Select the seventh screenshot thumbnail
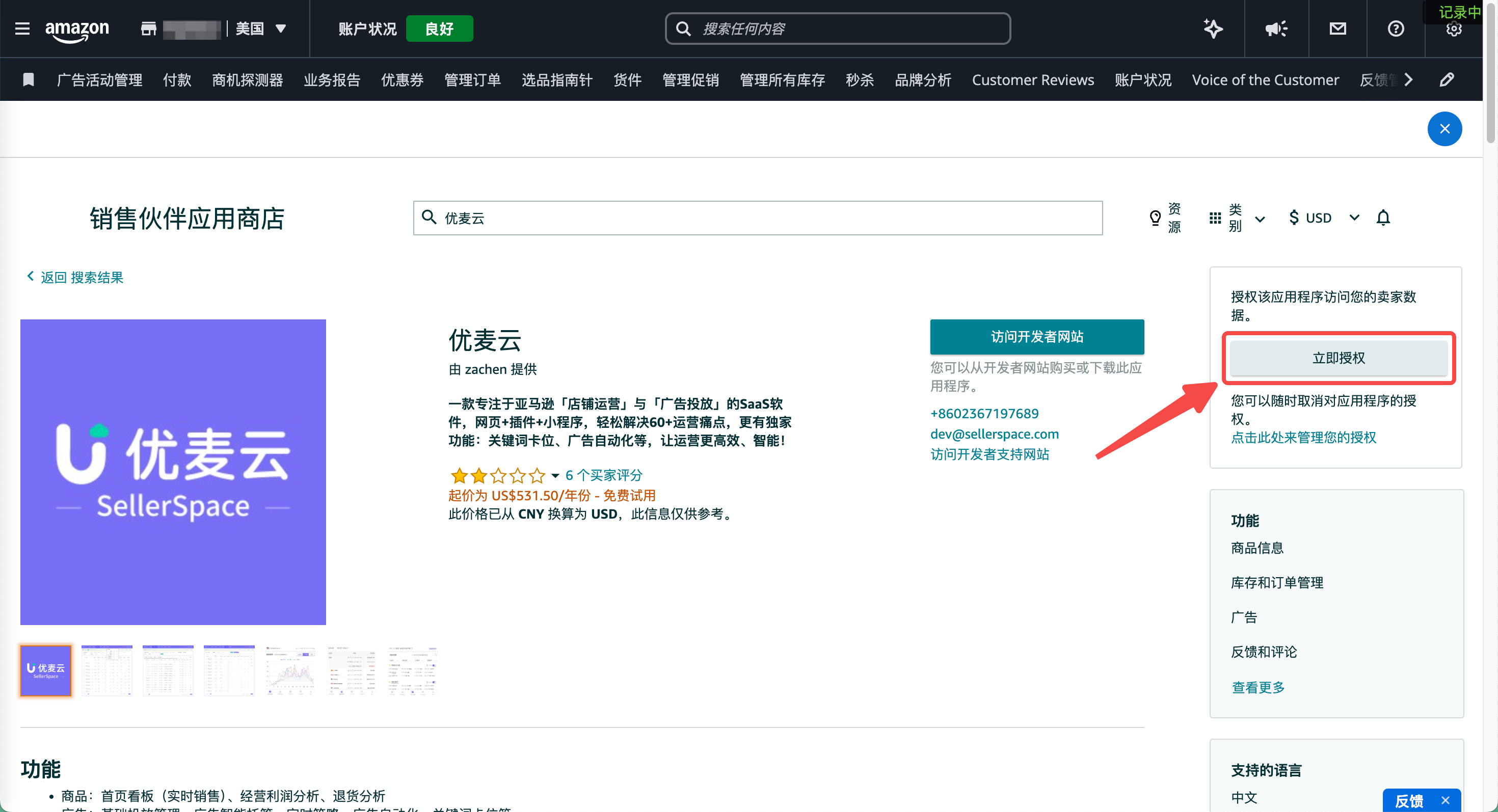 412,670
